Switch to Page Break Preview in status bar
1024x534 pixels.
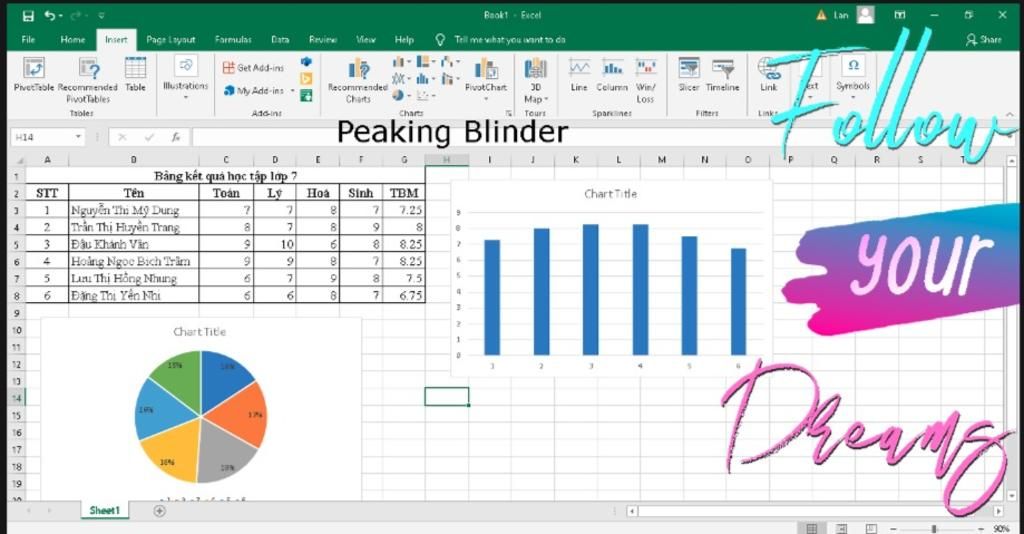point(871,528)
